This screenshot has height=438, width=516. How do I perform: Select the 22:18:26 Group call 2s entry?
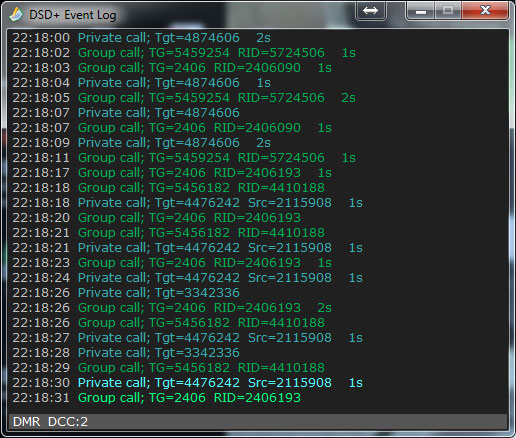pyautogui.click(x=172, y=308)
